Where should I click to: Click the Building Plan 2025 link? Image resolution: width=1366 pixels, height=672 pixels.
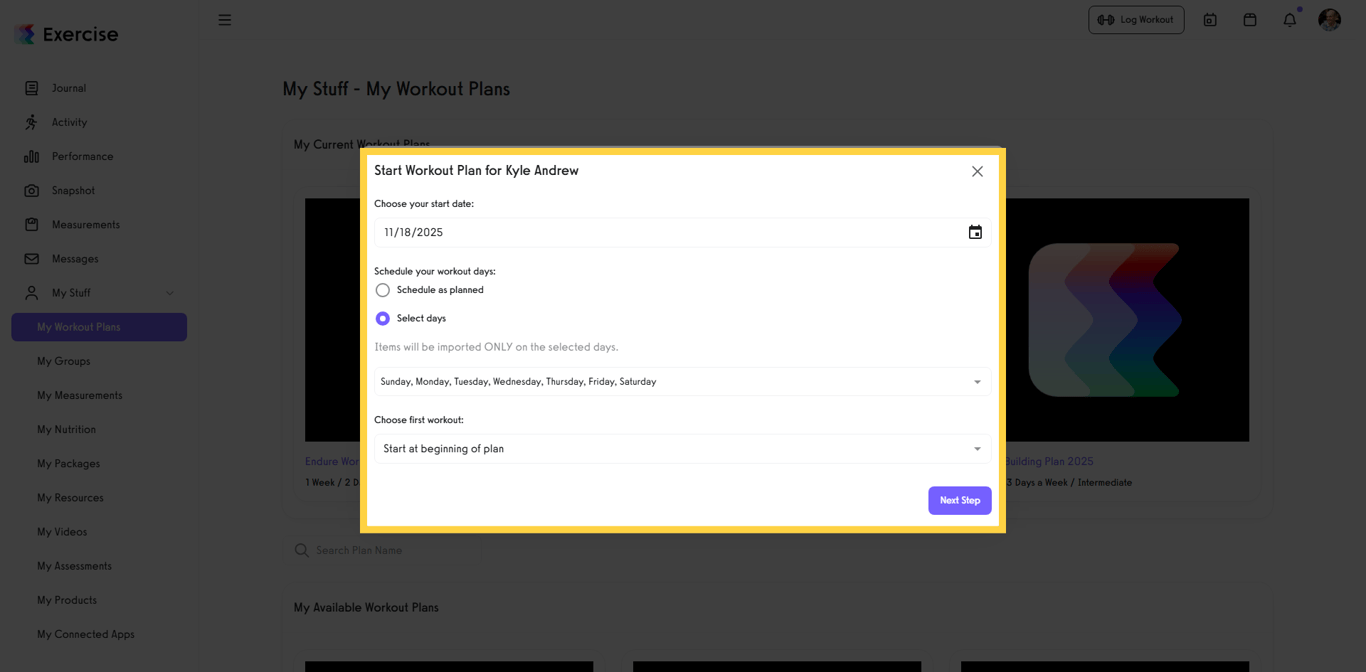pos(1049,462)
